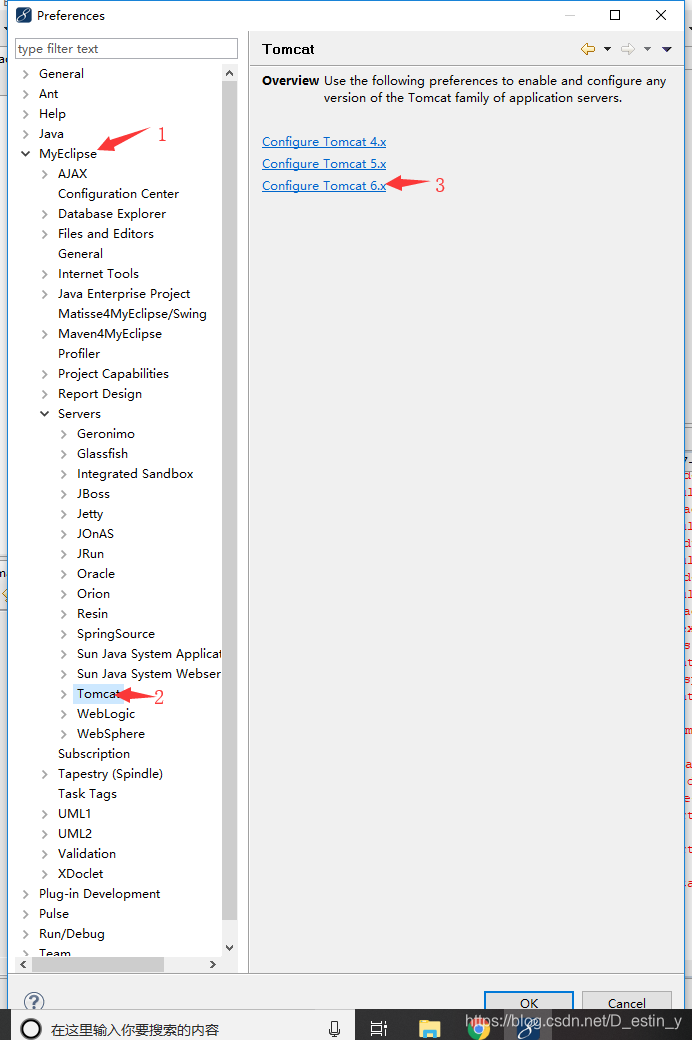The image size is (692, 1040).
Task: Expand the Maven4MyEclipse node
Action: tap(44, 334)
